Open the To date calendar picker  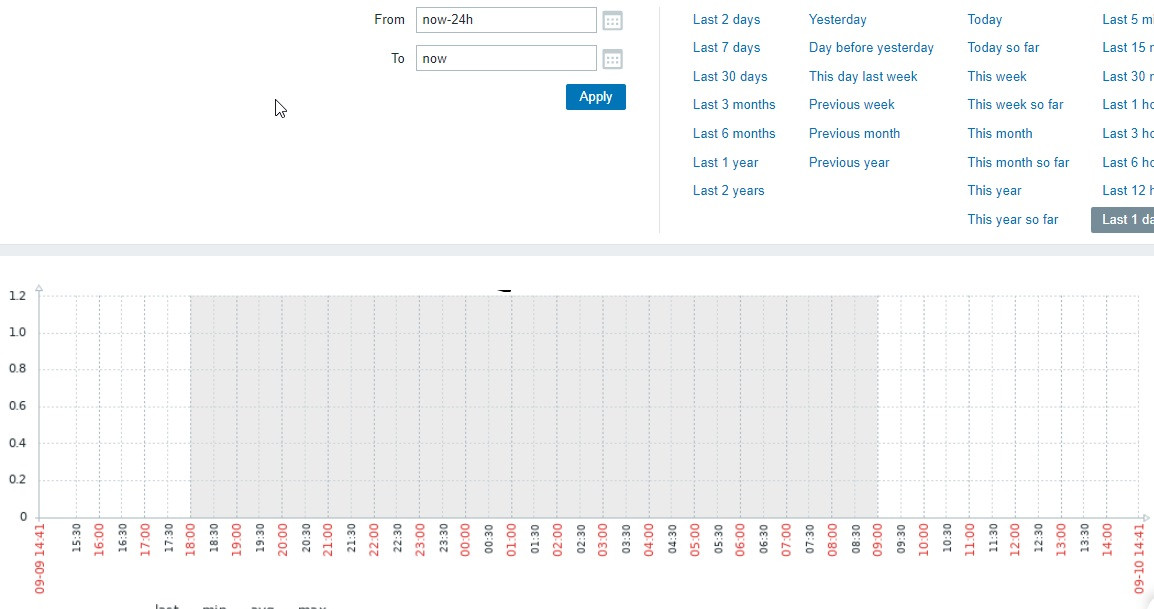point(613,59)
